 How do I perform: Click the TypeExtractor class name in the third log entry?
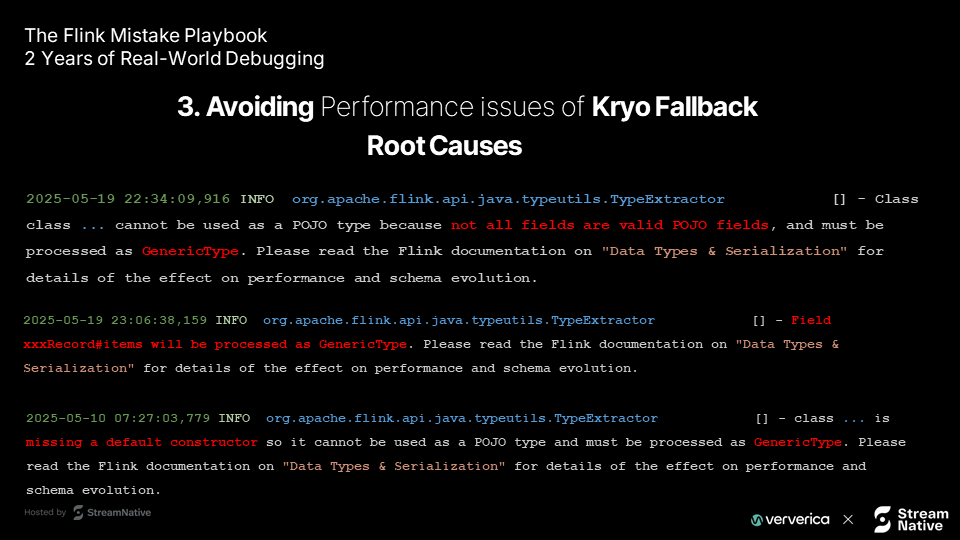click(x=462, y=418)
